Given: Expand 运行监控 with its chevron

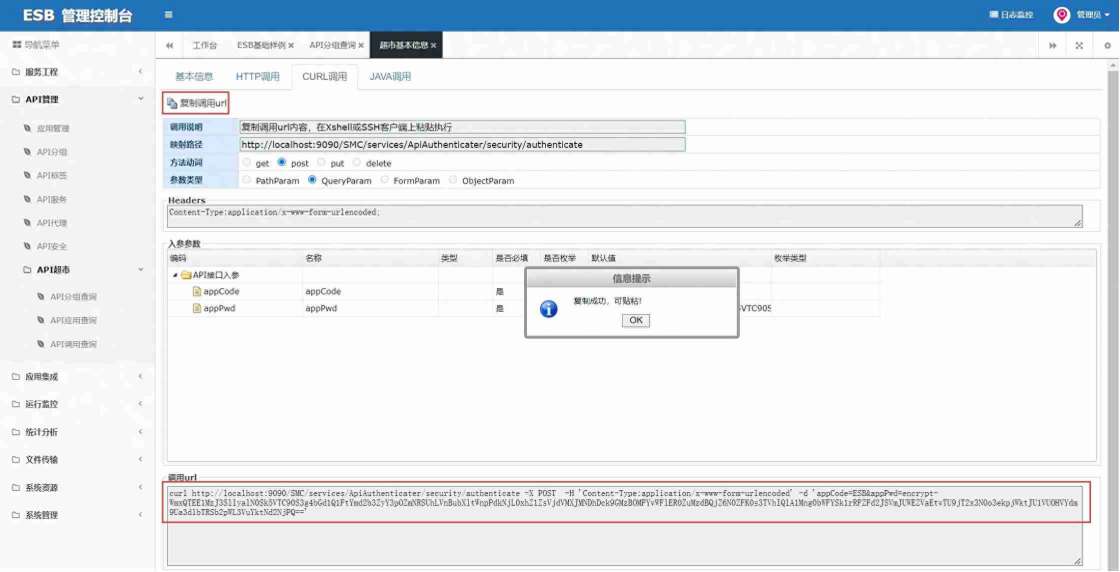Looking at the screenshot, I should (141, 403).
